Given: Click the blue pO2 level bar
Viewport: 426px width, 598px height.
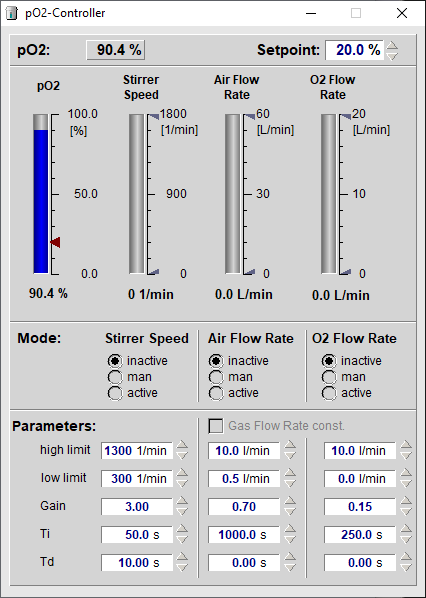Looking at the screenshot, I should tap(41, 201).
